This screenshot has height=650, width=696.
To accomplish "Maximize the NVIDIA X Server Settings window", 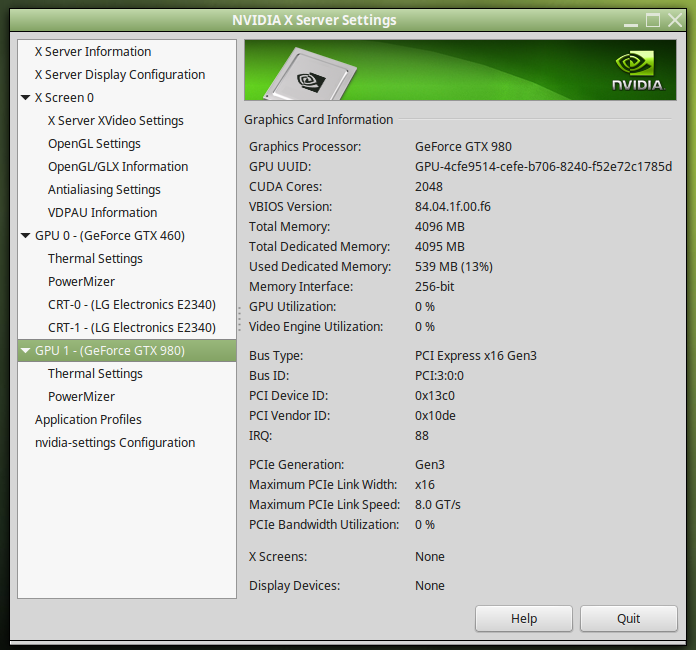I will pos(652,20).
